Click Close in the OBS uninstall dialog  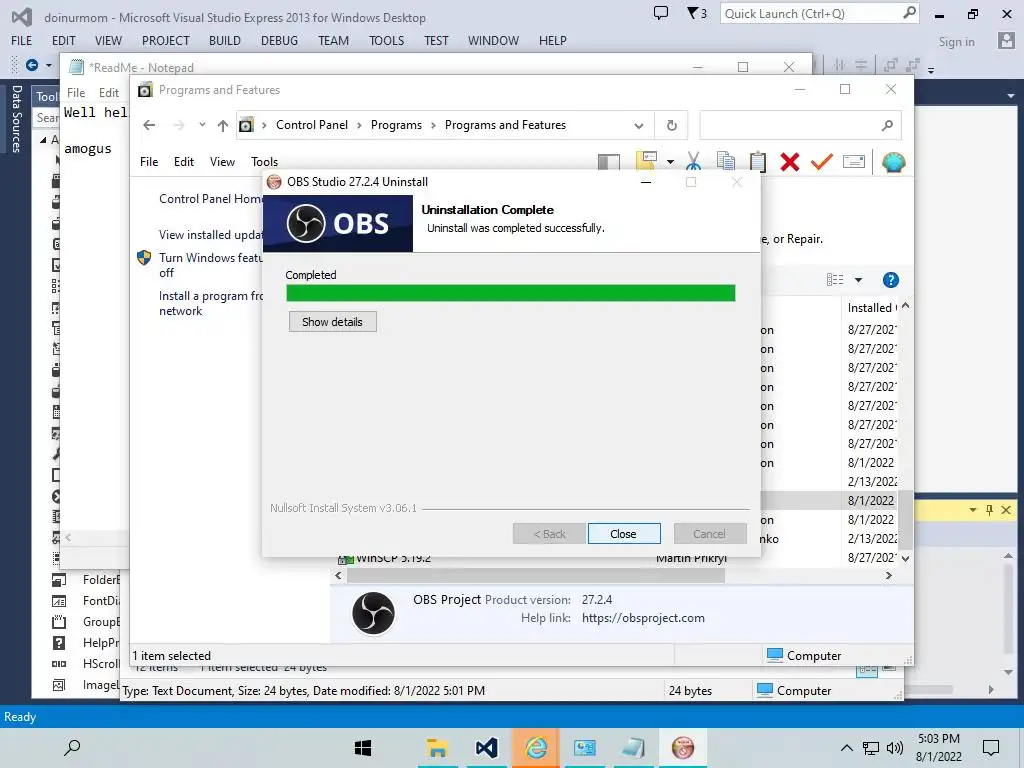(x=624, y=534)
